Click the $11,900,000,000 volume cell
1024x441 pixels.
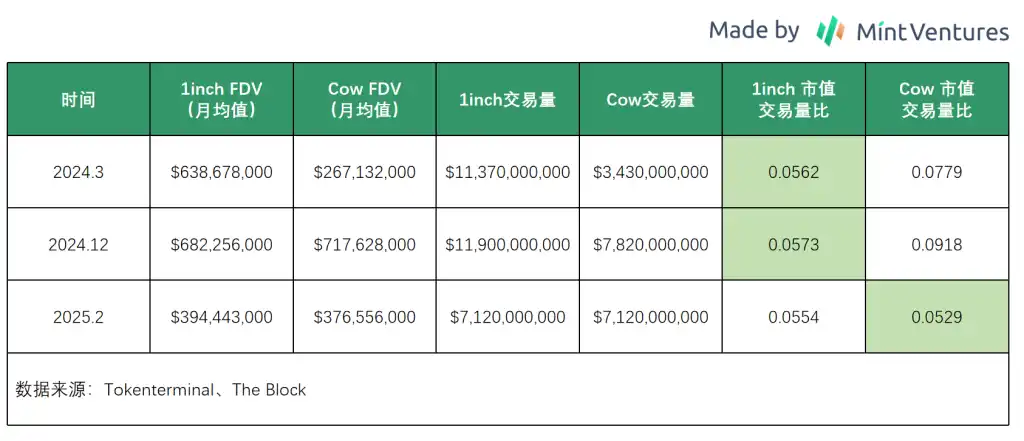[507, 244]
